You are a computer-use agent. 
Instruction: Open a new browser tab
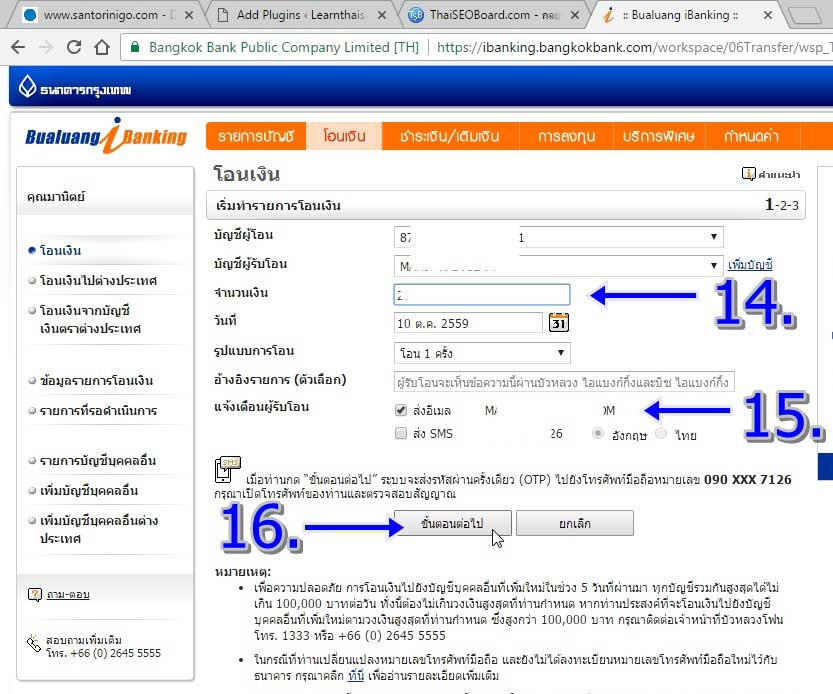point(805,15)
